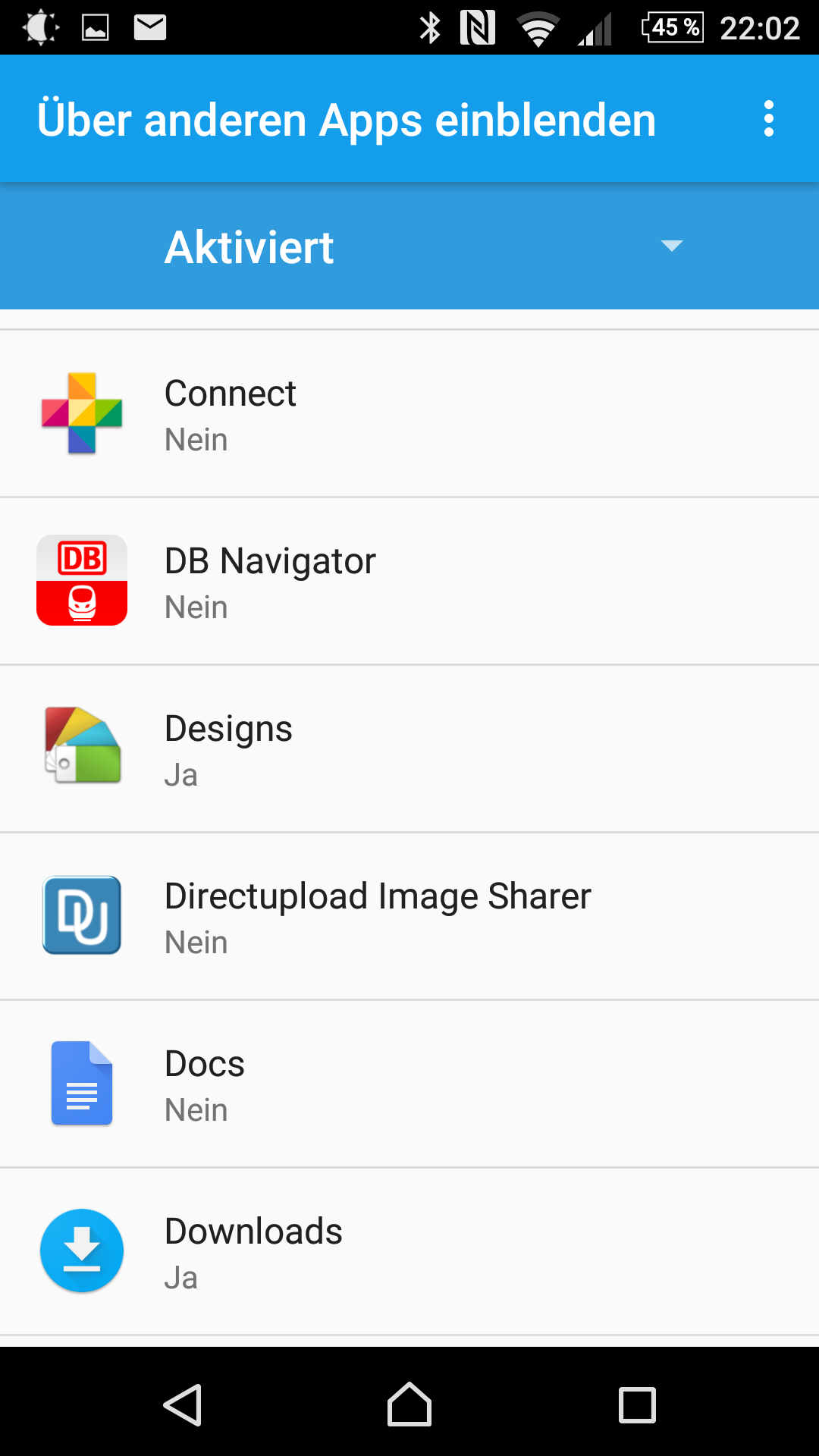Image resolution: width=819 pixels, height=1456 pixels.
Task: Open the Aktiviert filter label
Action: point(249,247)
